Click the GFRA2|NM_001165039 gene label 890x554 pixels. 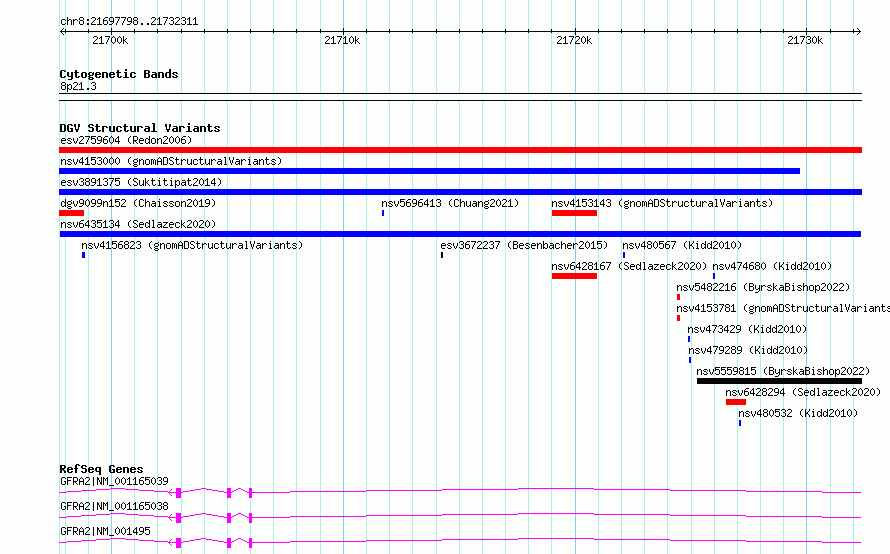tap(114, 481)
